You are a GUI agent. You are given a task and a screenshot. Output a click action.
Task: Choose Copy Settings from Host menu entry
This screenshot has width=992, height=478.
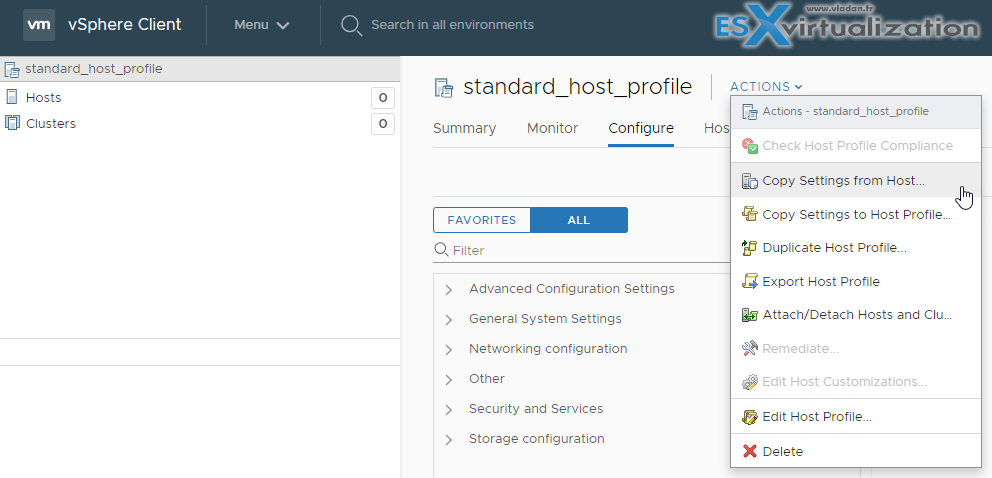[856, 180]
